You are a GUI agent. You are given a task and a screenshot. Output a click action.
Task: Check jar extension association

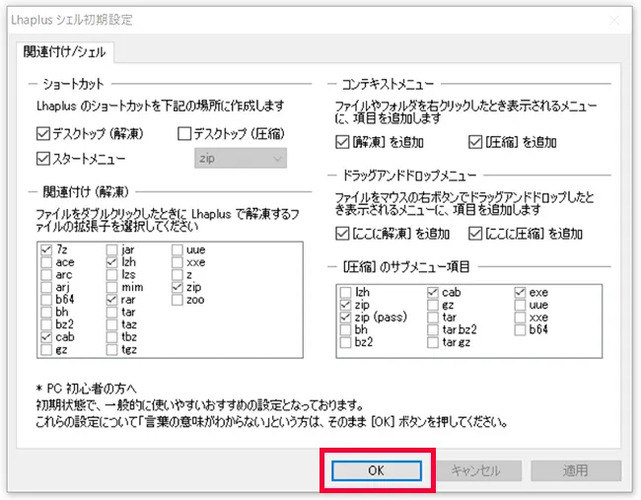coord(112,249)
